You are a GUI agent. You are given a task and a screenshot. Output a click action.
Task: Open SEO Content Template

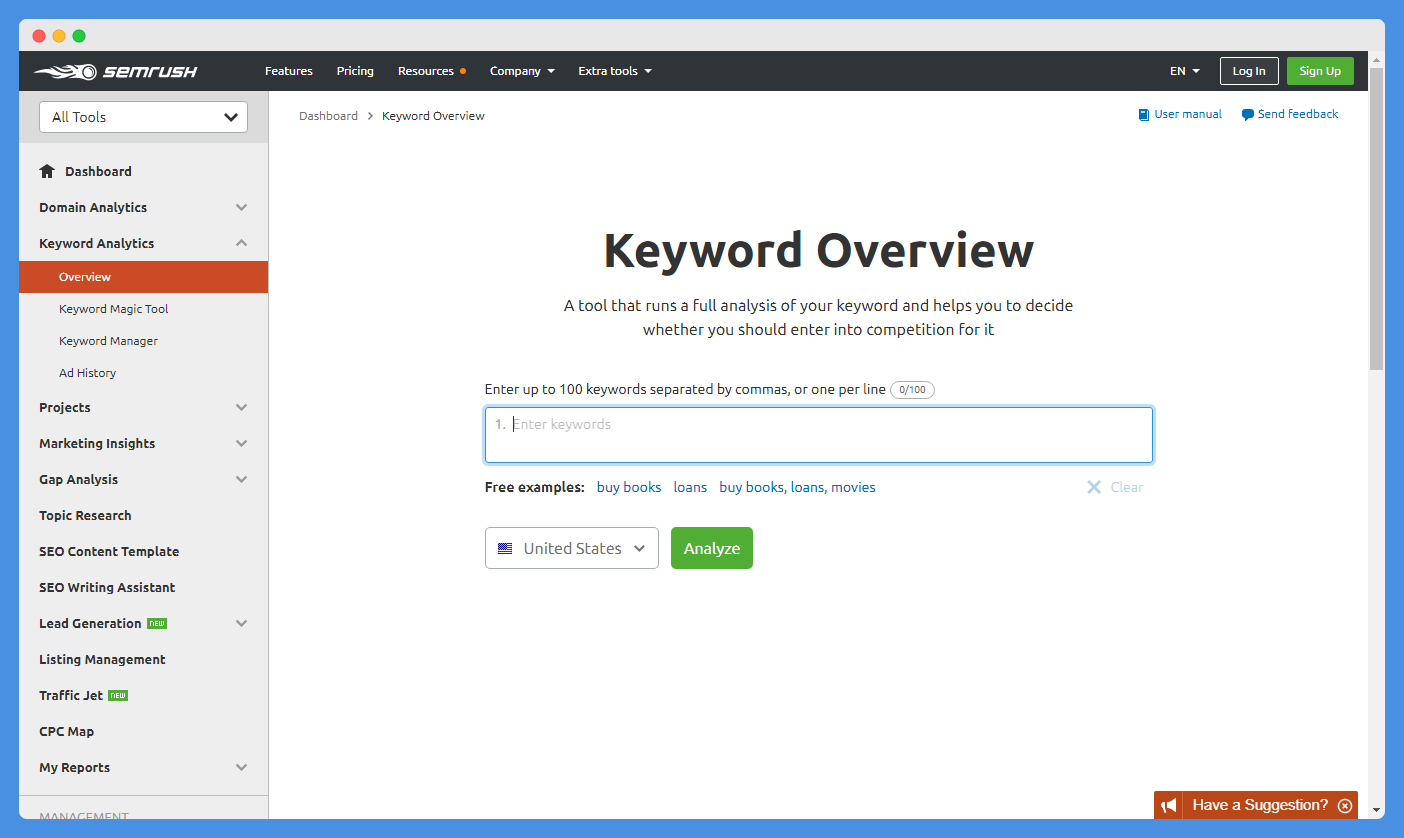[109, 551]
